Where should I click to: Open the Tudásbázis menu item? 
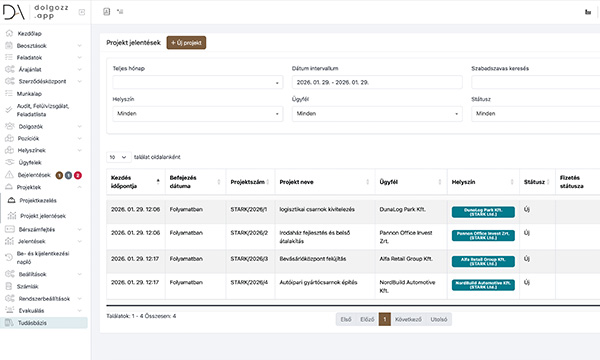(x=32, y=323)
